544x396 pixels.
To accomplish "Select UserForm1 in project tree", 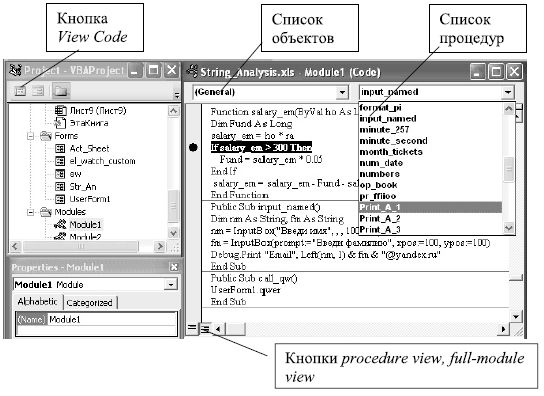I will (90, 199).
